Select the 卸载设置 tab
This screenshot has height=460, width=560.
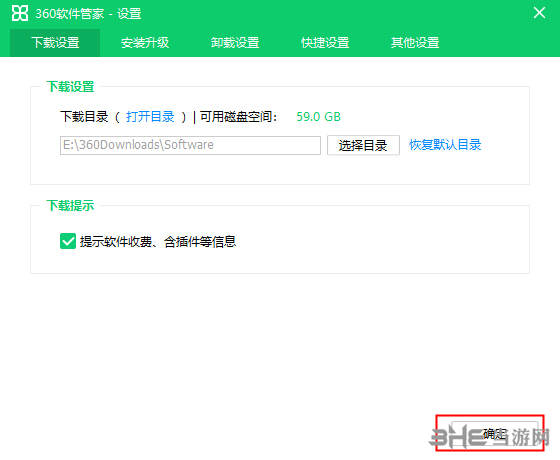coord(235,43)
